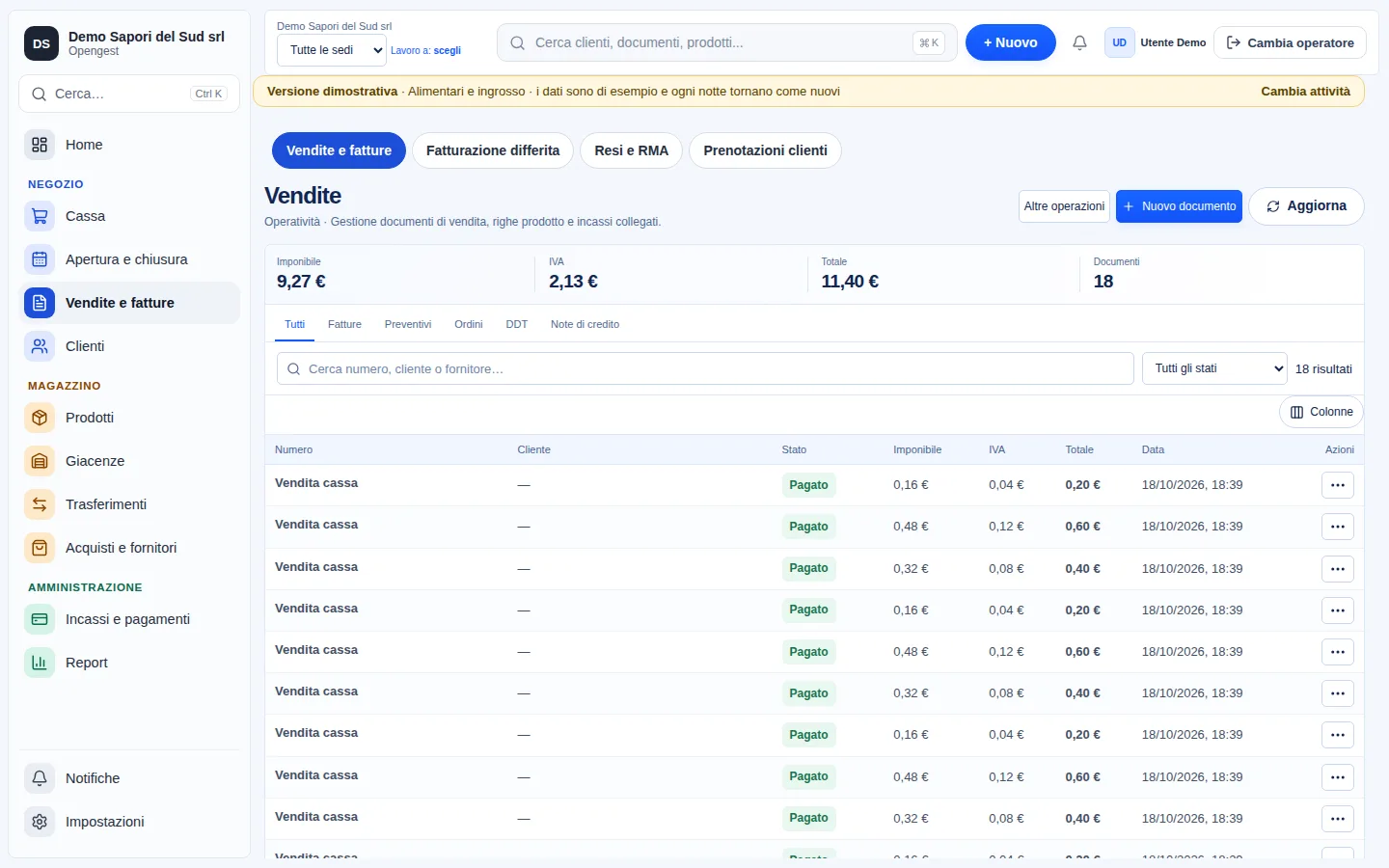
Task: Open the + Nuovo menu in top bar
Action: (1011, 42)
